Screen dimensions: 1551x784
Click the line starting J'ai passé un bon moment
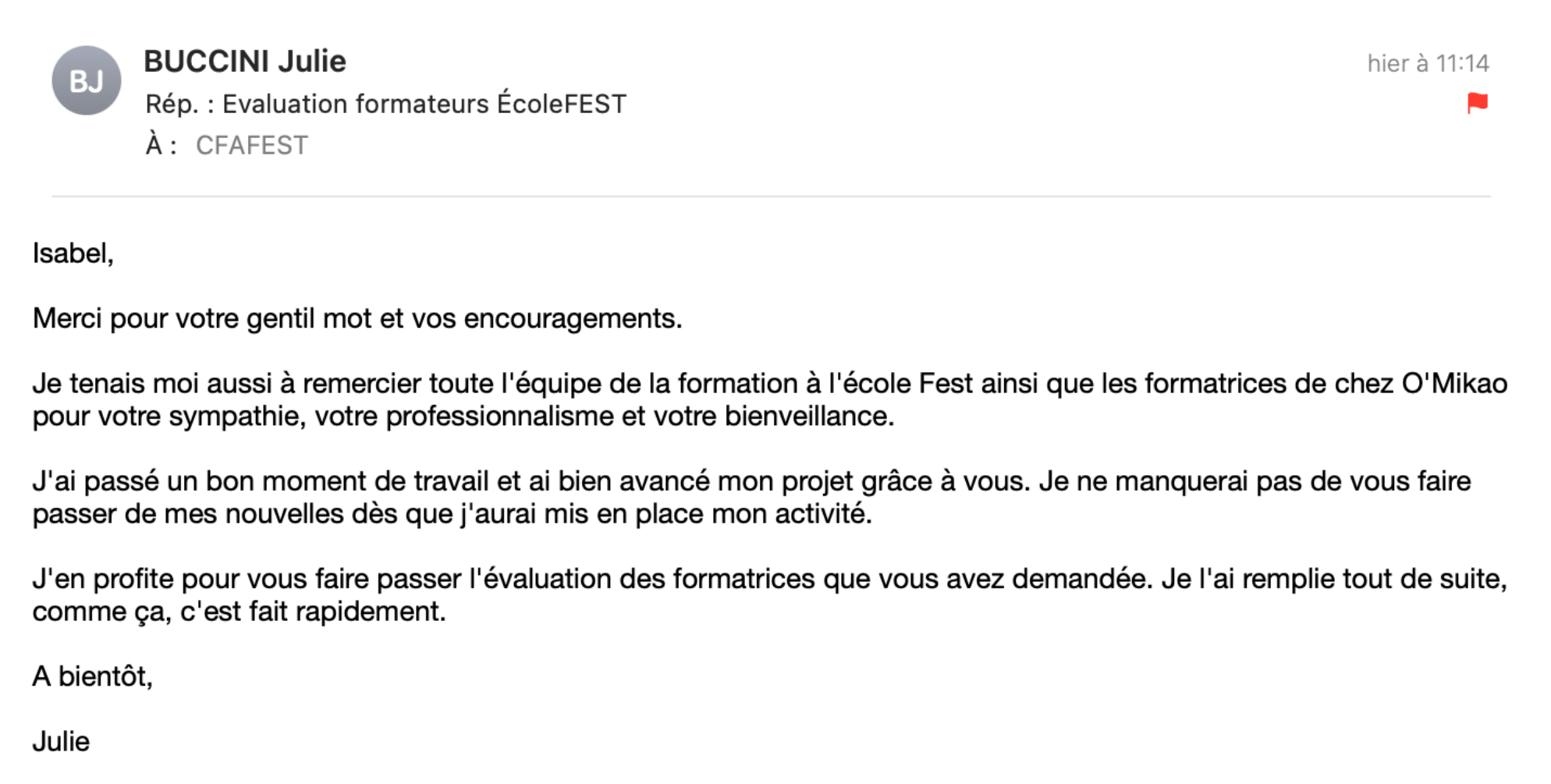(x=751, y=481)
